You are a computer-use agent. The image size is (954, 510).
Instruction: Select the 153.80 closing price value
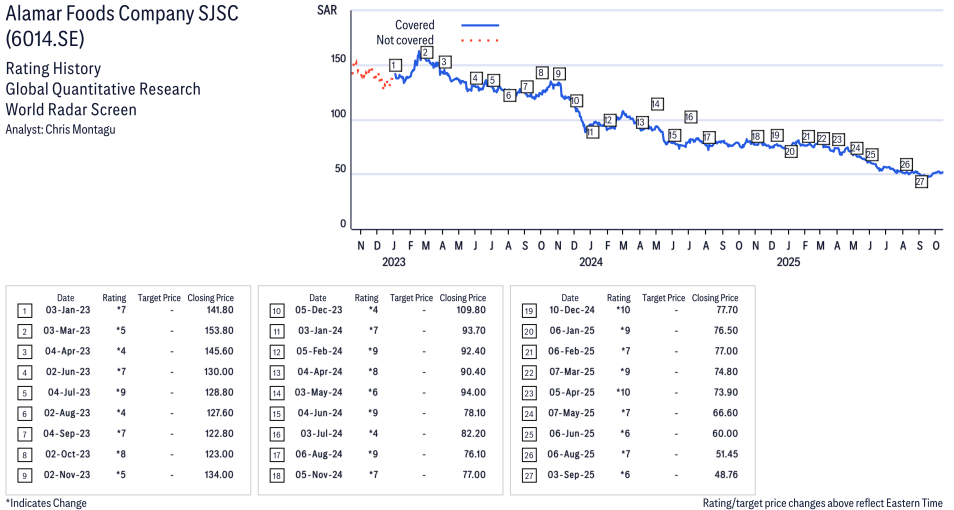pos(217,331)
